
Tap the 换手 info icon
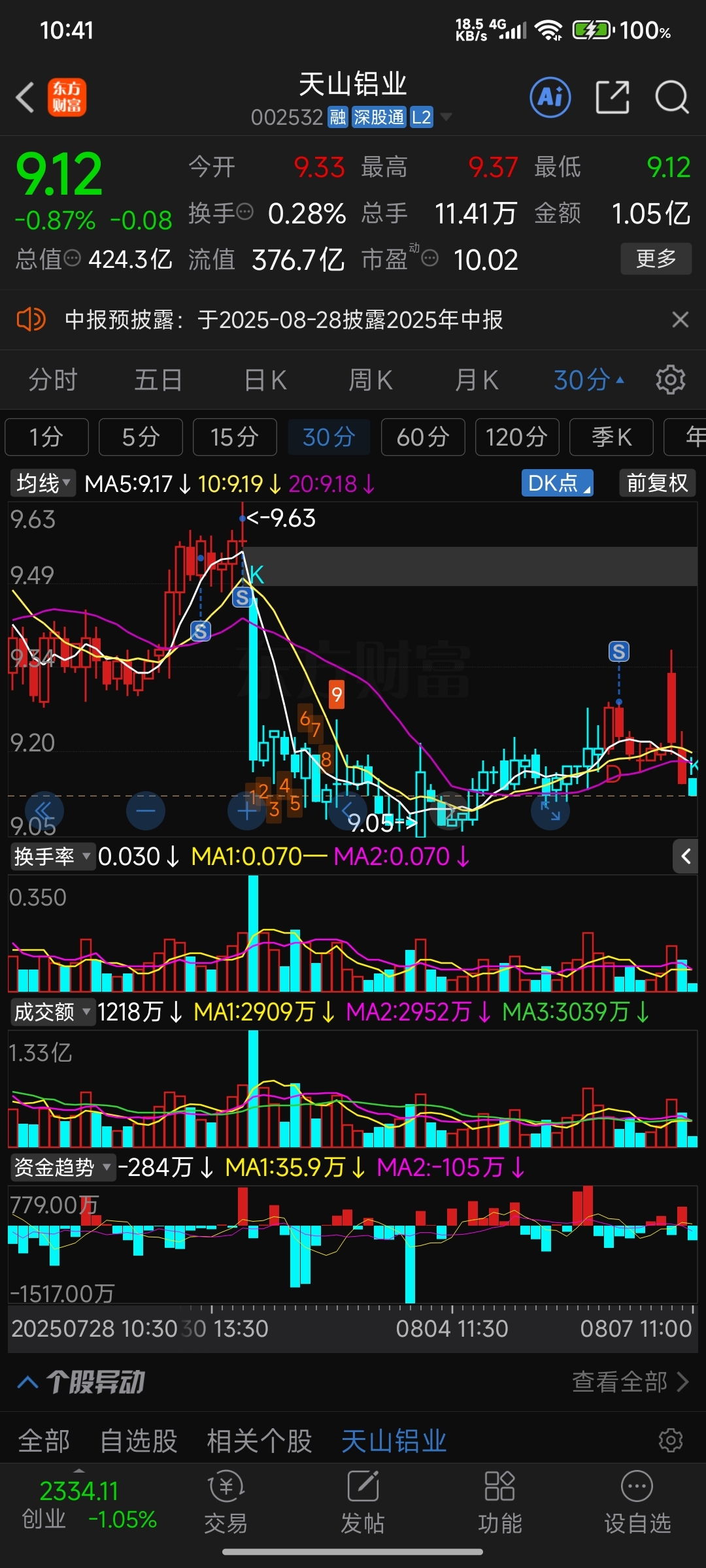[244, 212]
